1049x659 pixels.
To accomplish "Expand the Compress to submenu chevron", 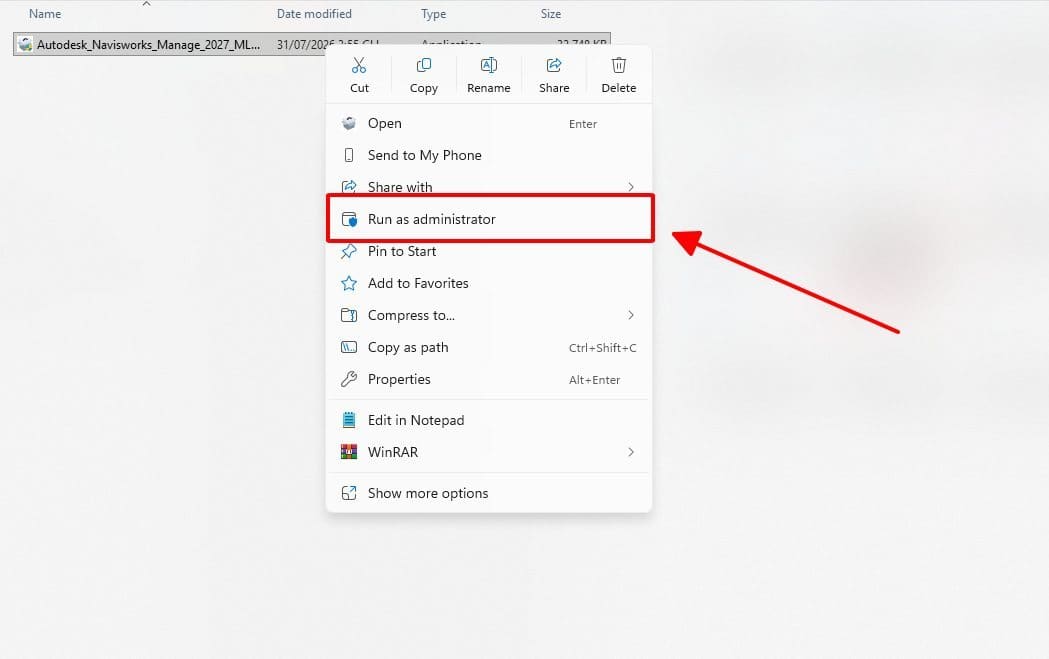I will (x=631, y=315).
